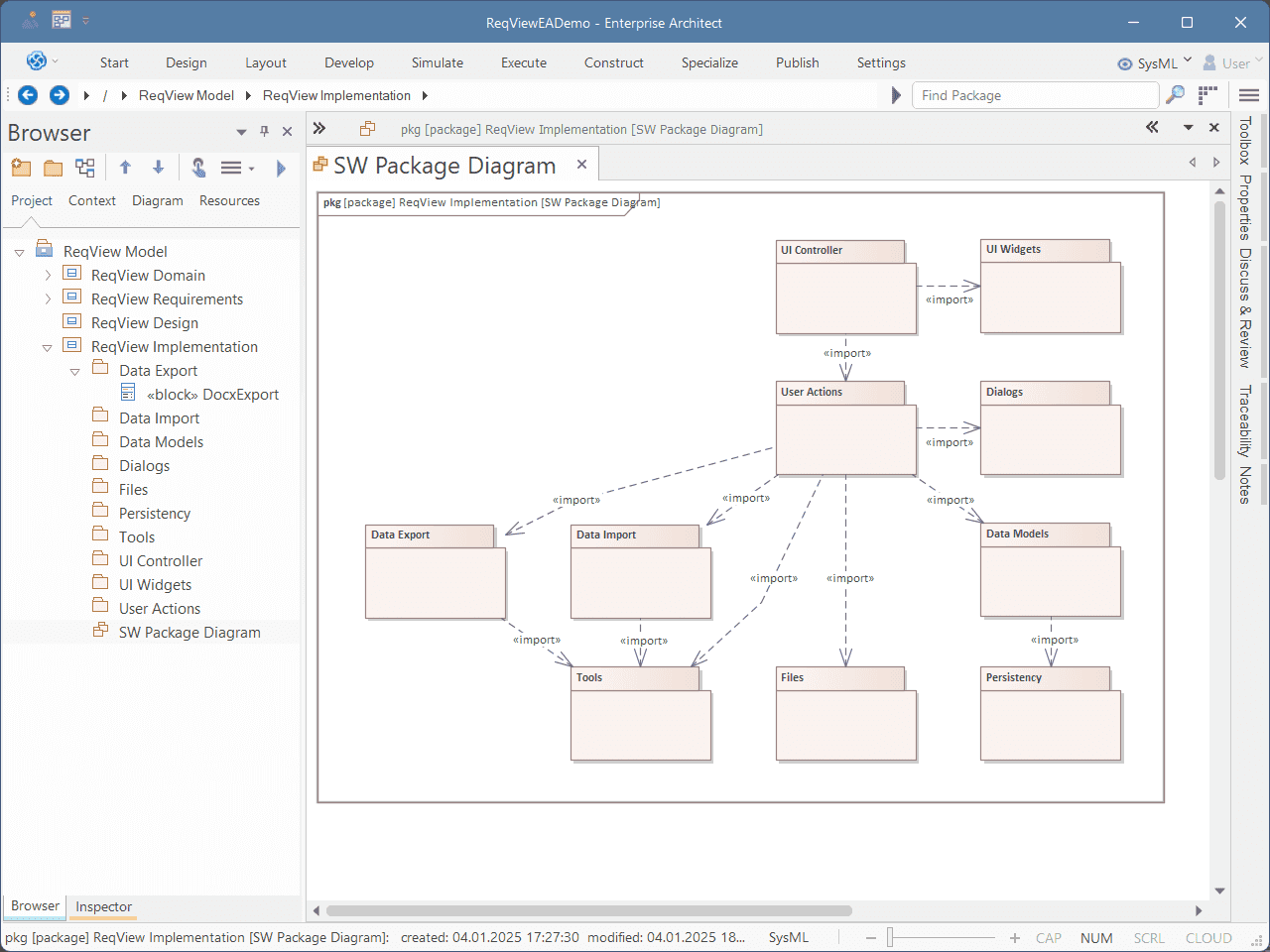Image resolution: width=1270 pixels, height=952 pixels.
Task: Click the move-down arrow icon in Browser toolbar
Action: pyautogui.click(x=157, y=167)
